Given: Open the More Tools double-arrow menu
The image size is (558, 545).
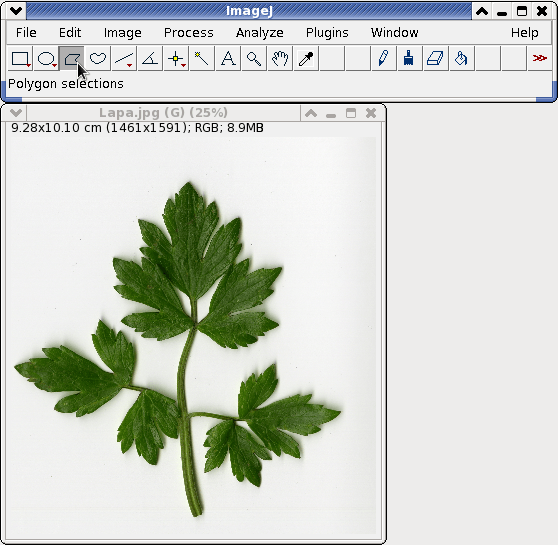Looking at the screenshot, I should coord(539,59).
